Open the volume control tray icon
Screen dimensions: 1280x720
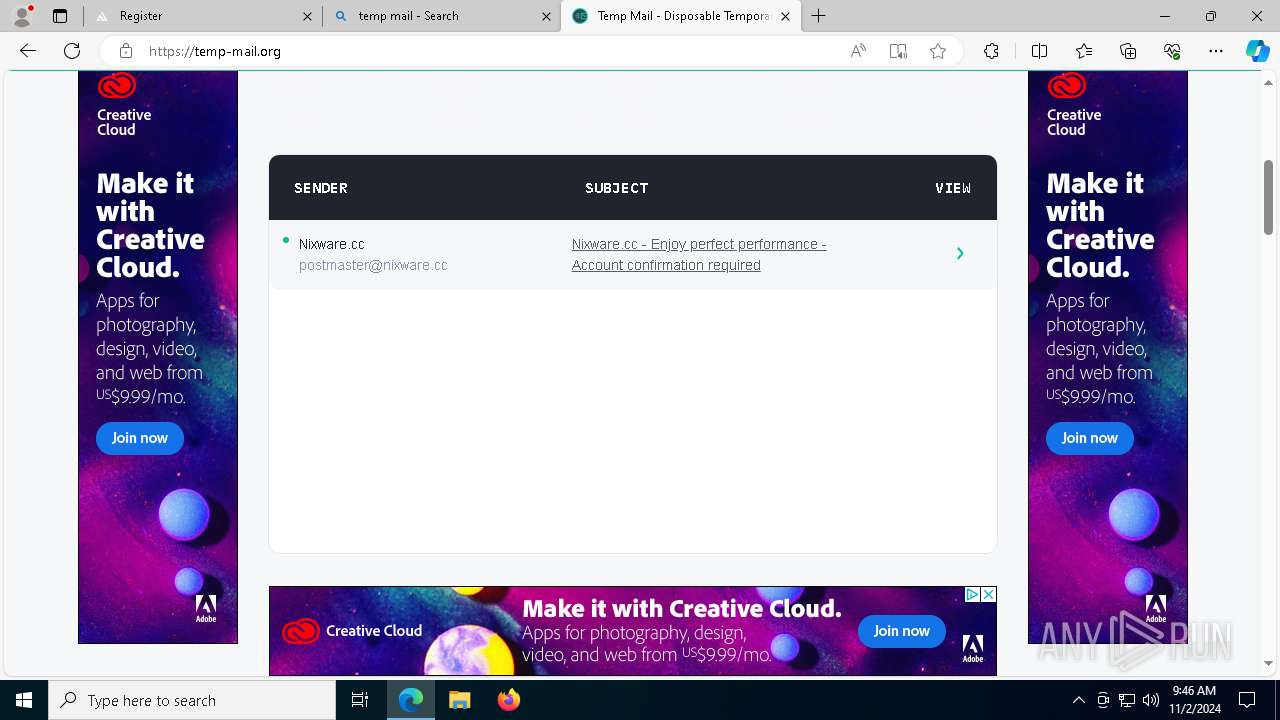coord(1151,700)
